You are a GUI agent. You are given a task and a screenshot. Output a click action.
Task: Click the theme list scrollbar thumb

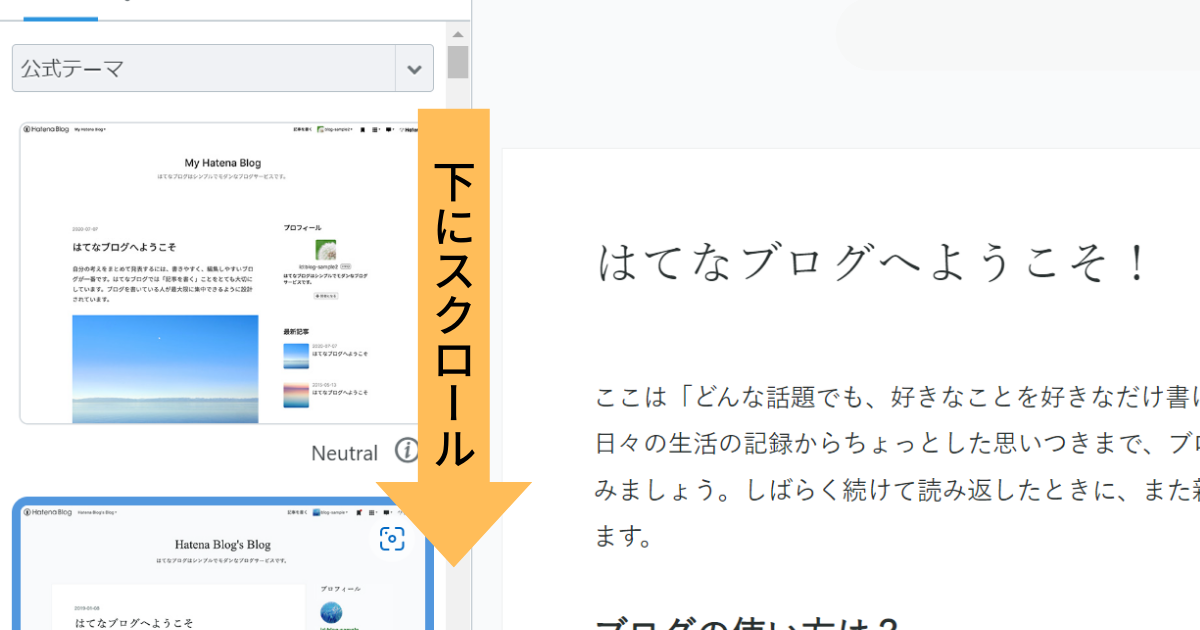[458, 62]
